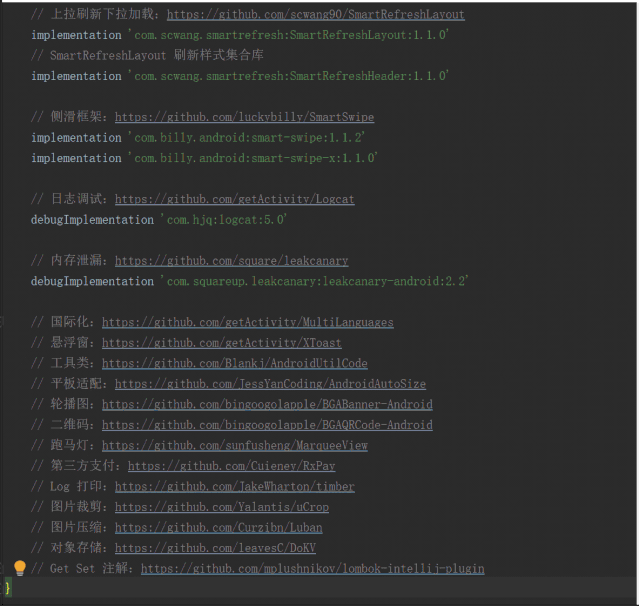Click the '图片裁剪' comment label
This screenshot has width=639, height=606.
[76, 506]
